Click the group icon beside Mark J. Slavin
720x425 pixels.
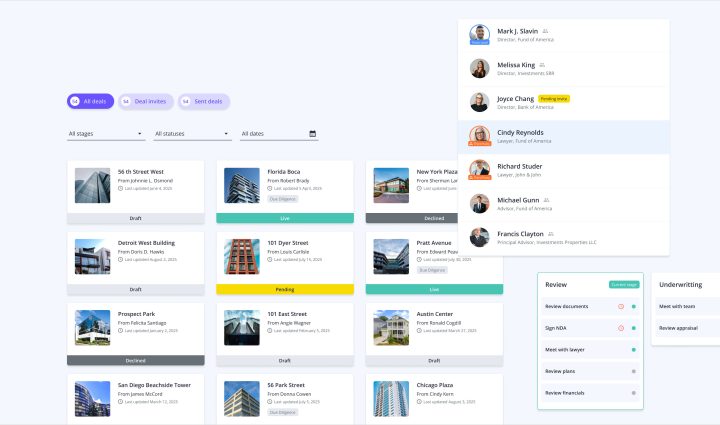pos(545,31)
